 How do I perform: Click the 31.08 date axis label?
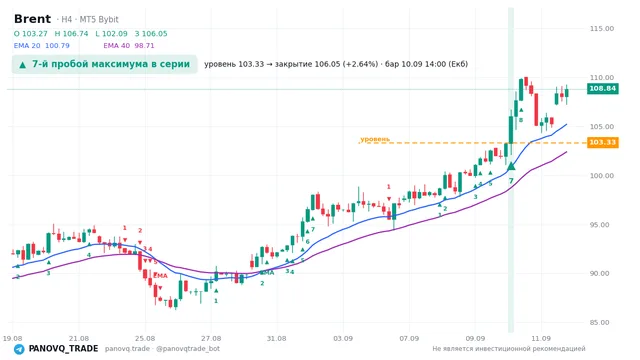[276, 338]
